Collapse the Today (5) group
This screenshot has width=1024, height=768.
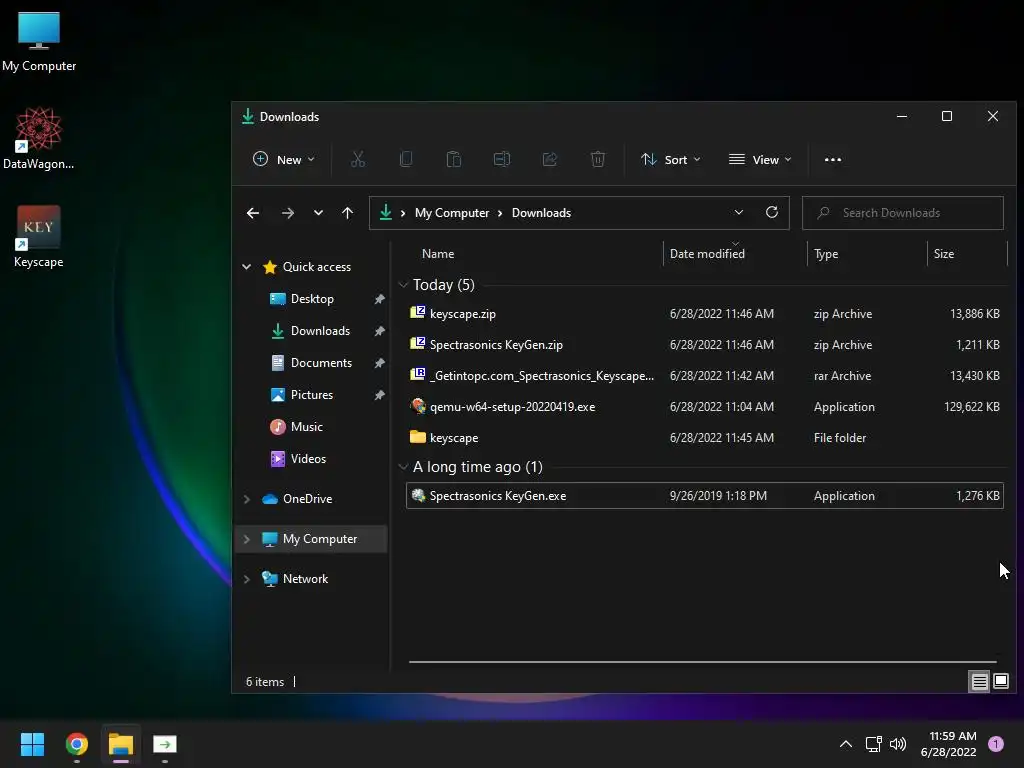404,285
